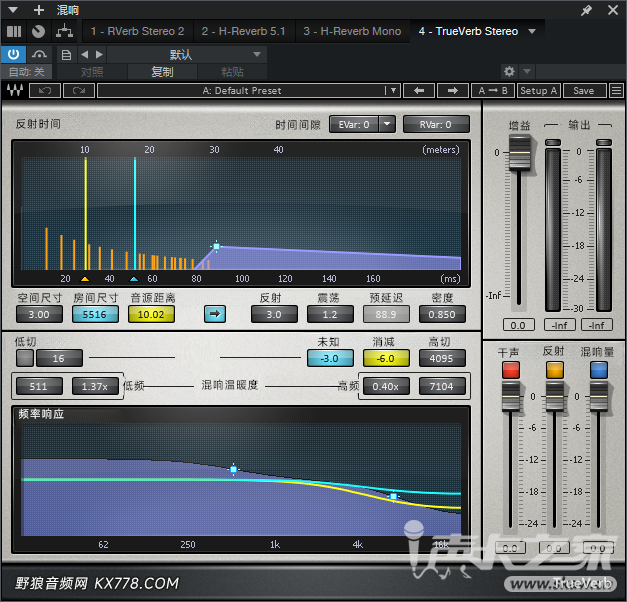This screenshot has height=602, width=627.
Task: Open the EVar dropdown arrow
Action: (x=387, y=124)
